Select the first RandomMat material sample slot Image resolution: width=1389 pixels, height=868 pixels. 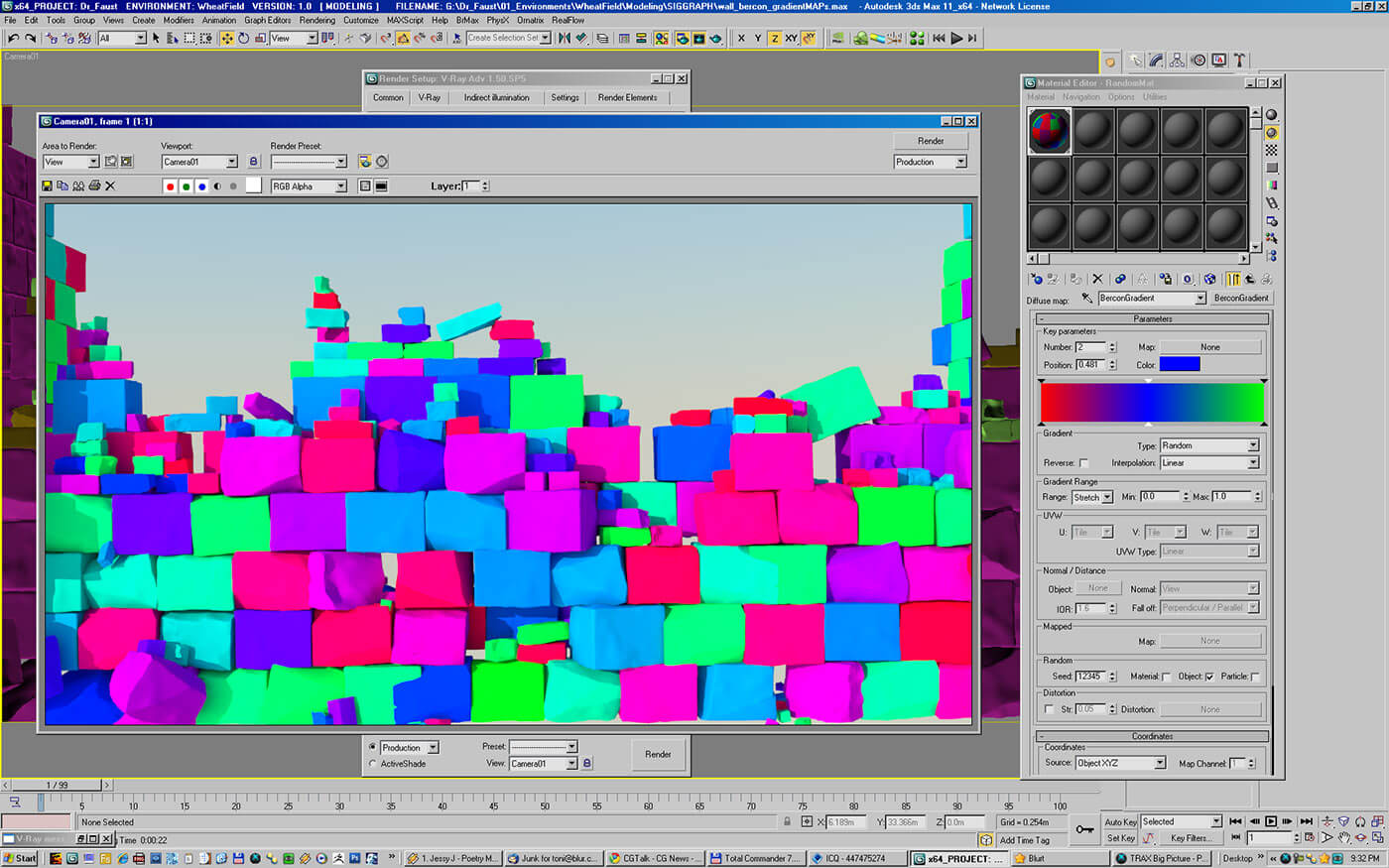1050,130
